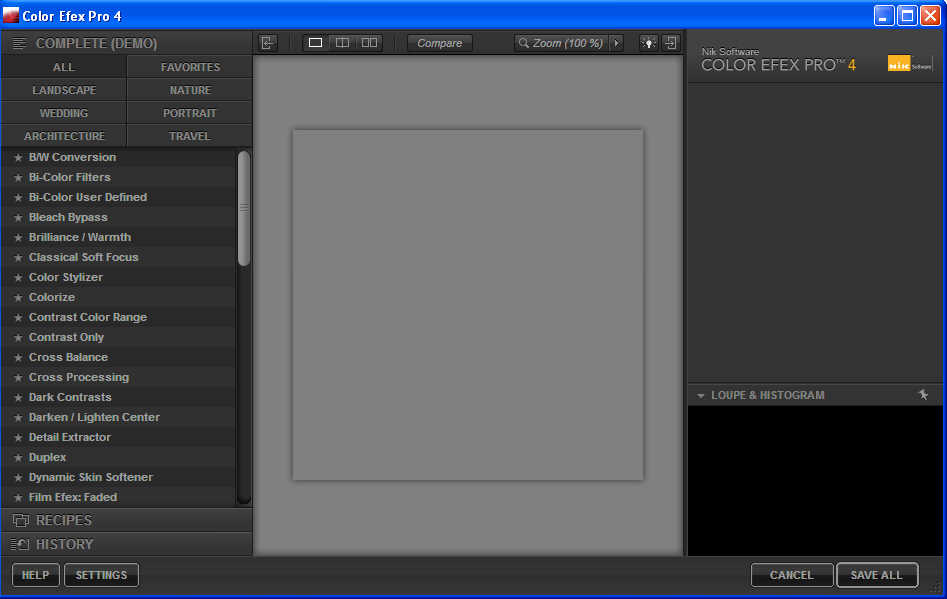The image size is (947, 599).
Task: Select the ARCHITECTURE category tab
Action: (63, 136)
